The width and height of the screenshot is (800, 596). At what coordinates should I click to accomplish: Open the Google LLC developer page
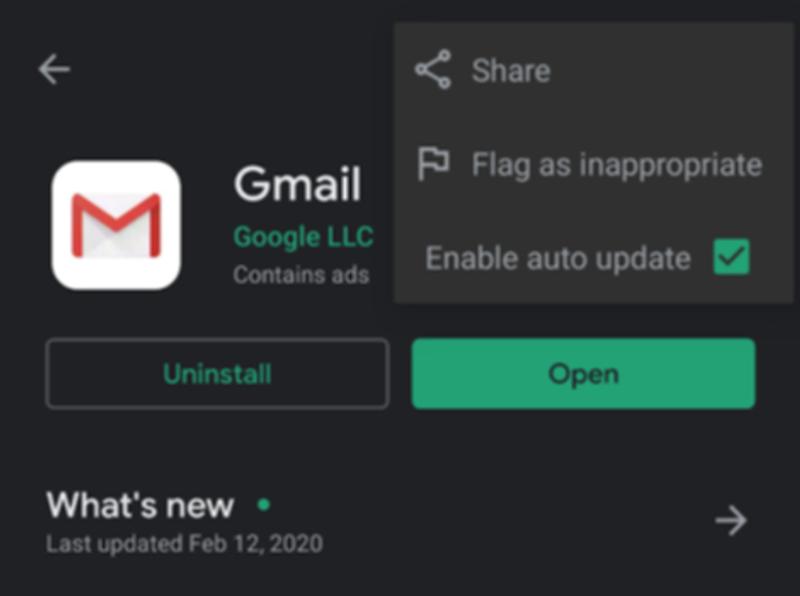303,237
